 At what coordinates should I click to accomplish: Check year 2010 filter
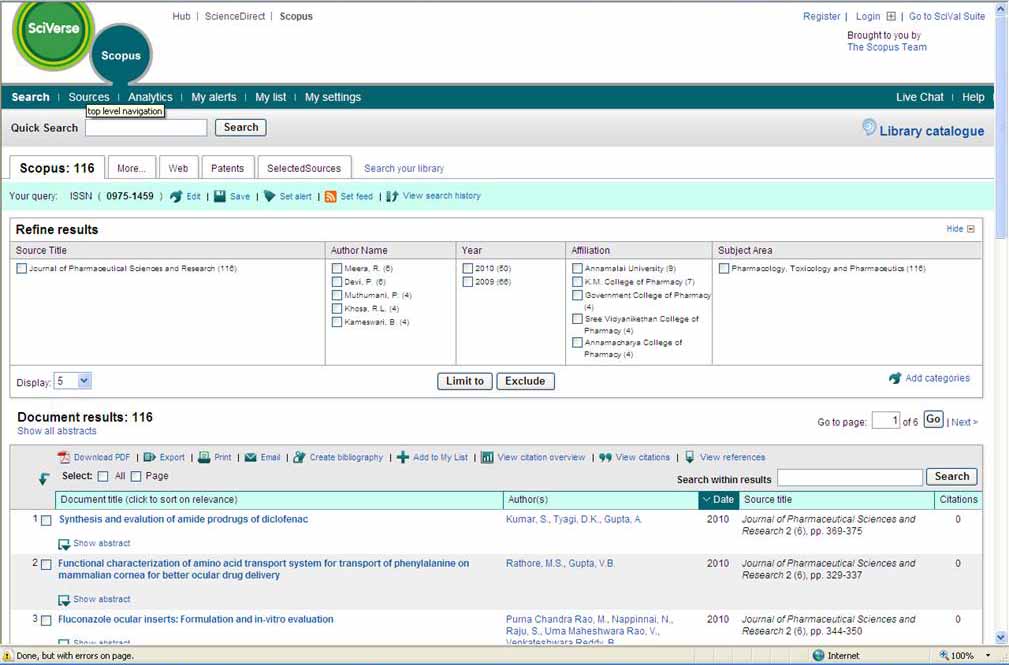pyautogui.click(x=468, y=268)
